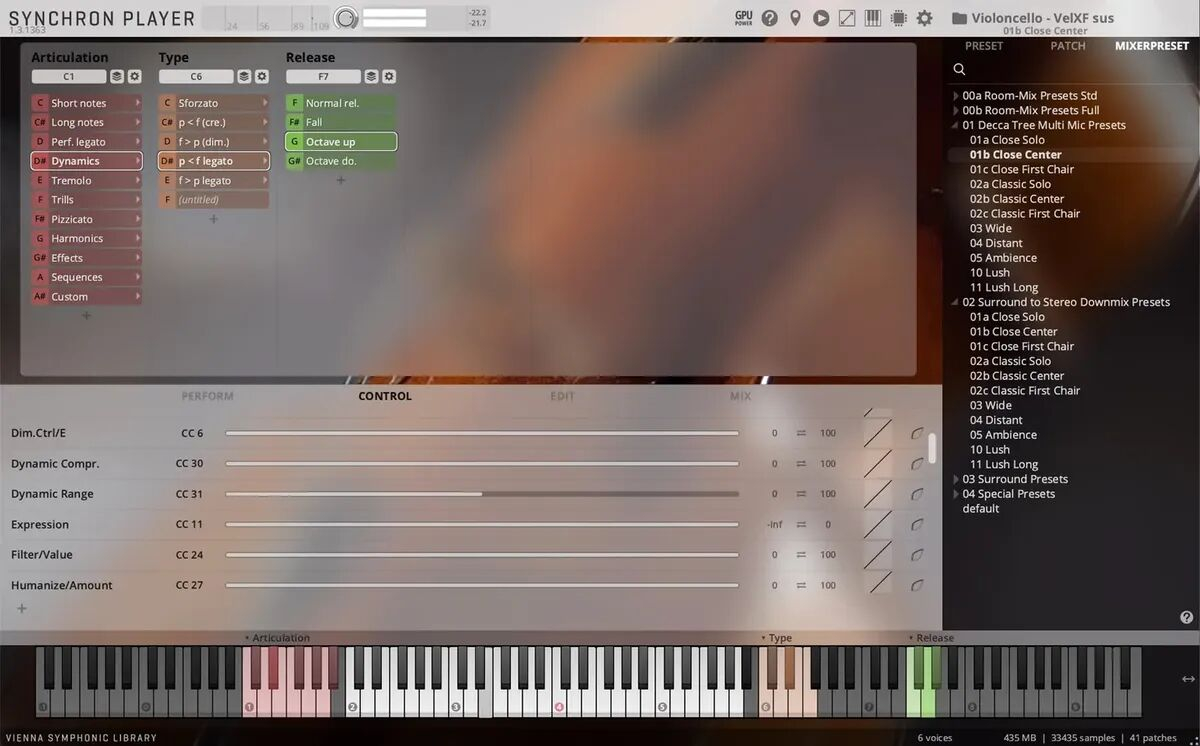Click the piano keyboard icon in top toolbar
The height and width of the screenshot is (746, 1200).
[872, 18]
